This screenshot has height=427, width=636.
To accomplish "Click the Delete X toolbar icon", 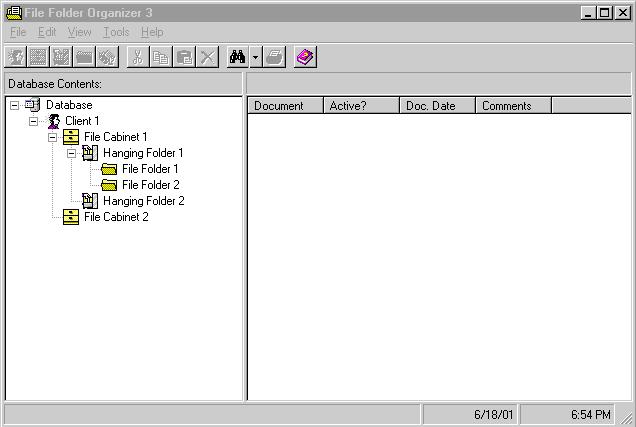I will click(x=207, y=57).
